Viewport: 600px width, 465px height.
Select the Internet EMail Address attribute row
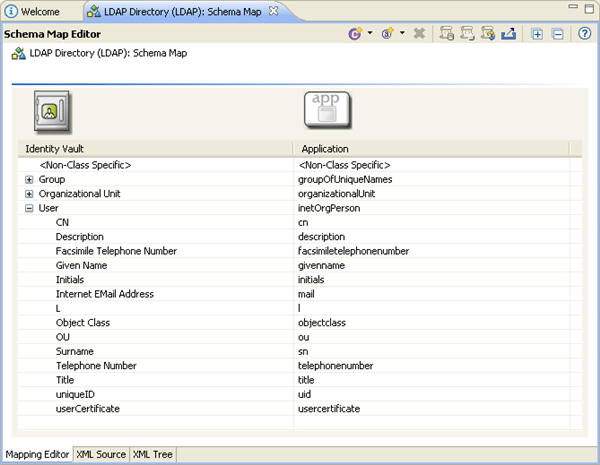pos(300,294)
